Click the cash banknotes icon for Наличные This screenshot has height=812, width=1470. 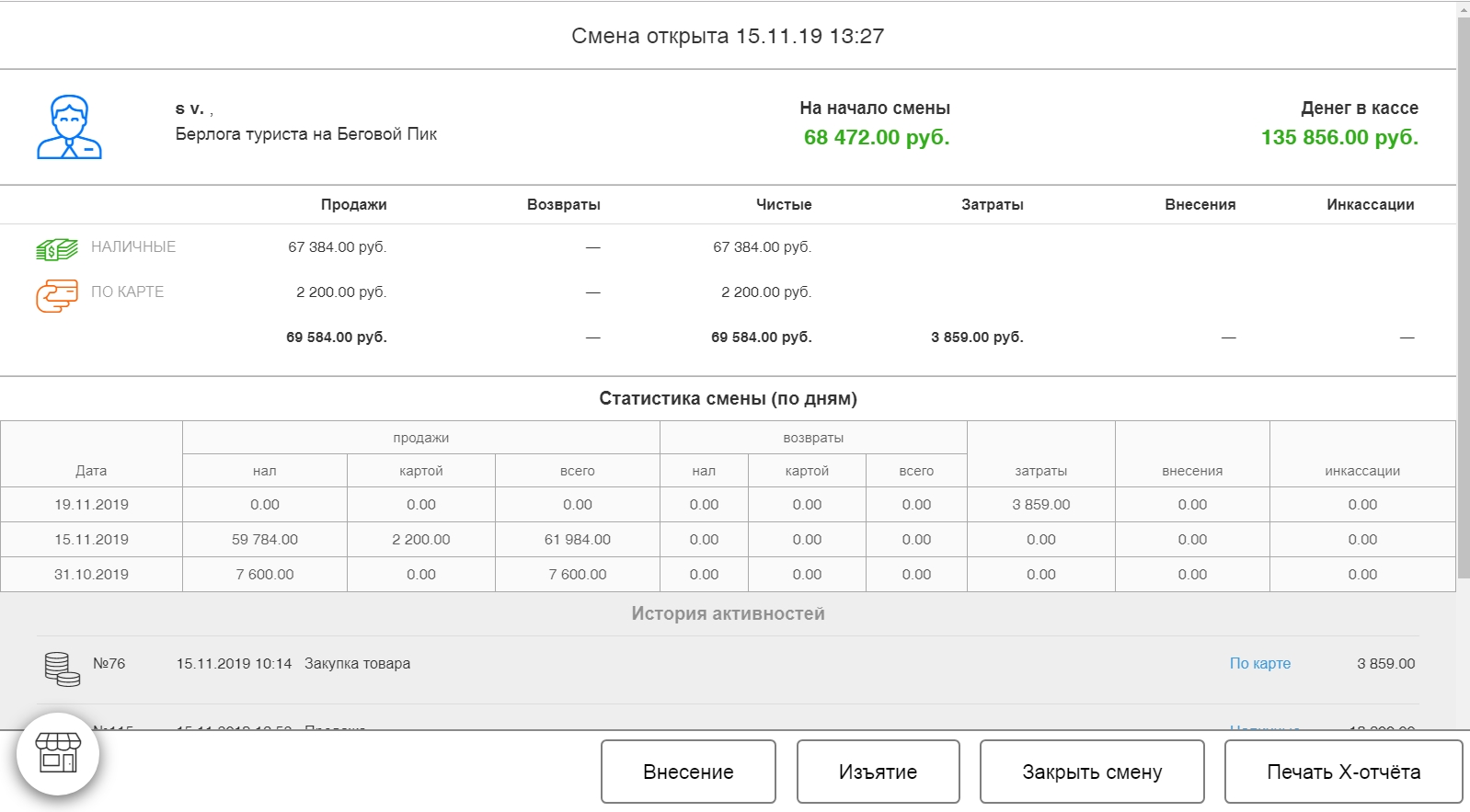point(57,248)
